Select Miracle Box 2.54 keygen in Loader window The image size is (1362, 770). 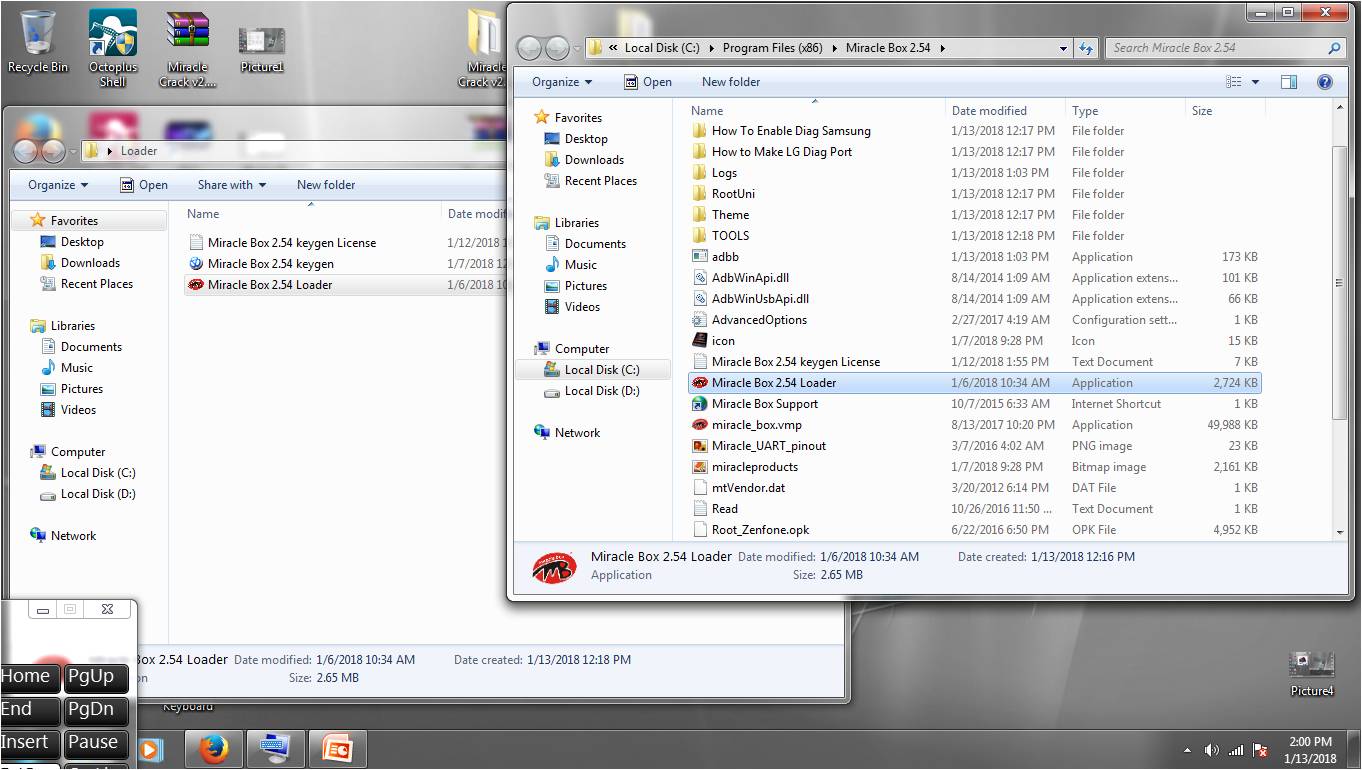point(270,264)
